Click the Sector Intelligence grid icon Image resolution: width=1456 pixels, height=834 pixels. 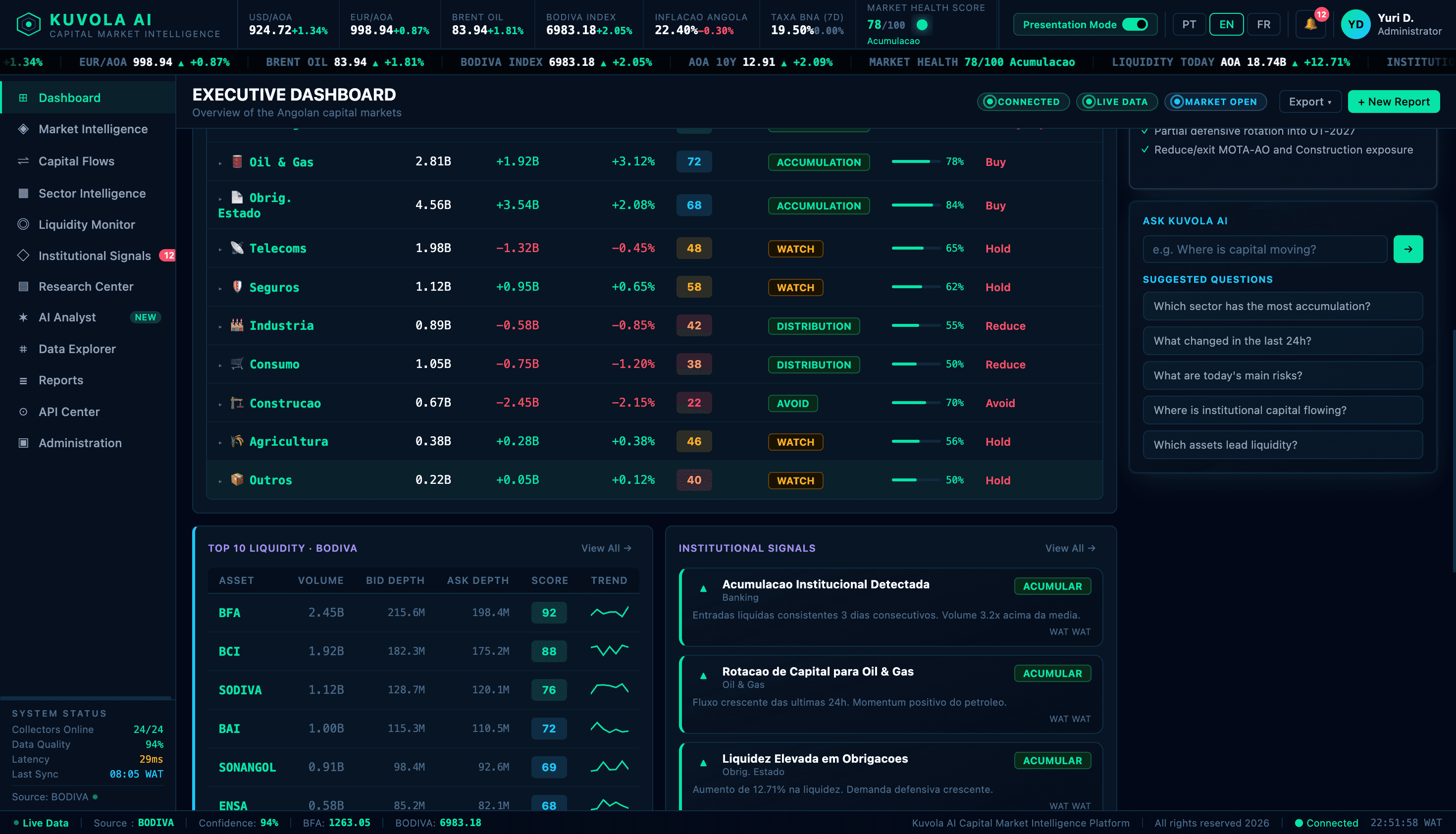(x=23, y=193)
